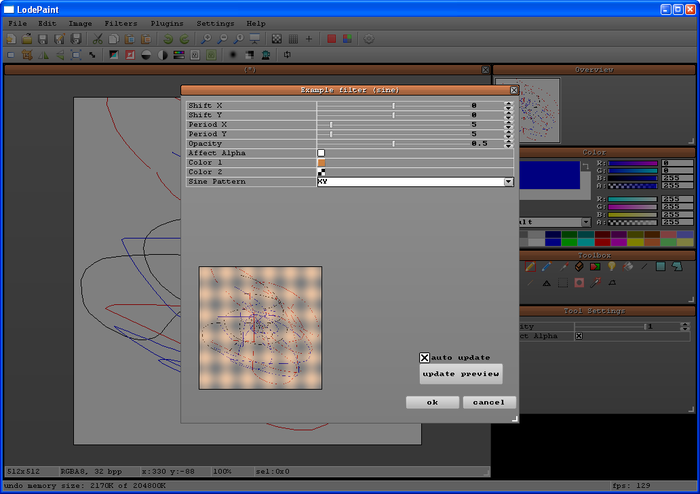Expand the palette dropdown in Color panel
This screenshot has height=494, width=700.
584,221
